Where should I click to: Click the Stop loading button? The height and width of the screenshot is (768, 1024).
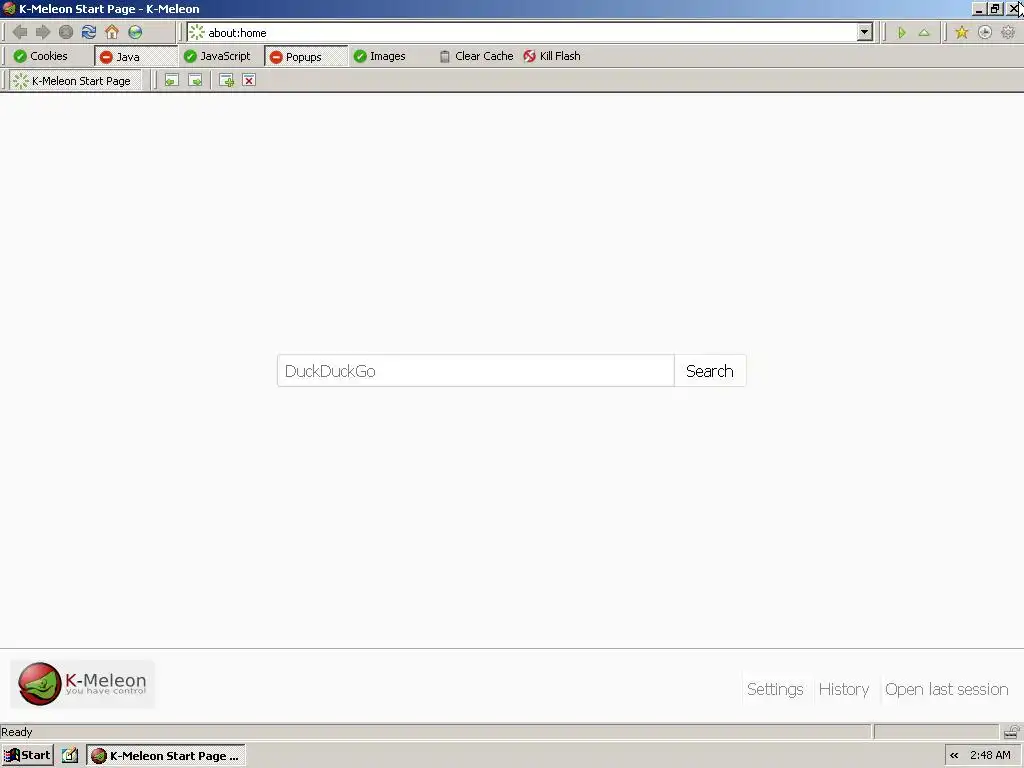[x=66, y=32]
